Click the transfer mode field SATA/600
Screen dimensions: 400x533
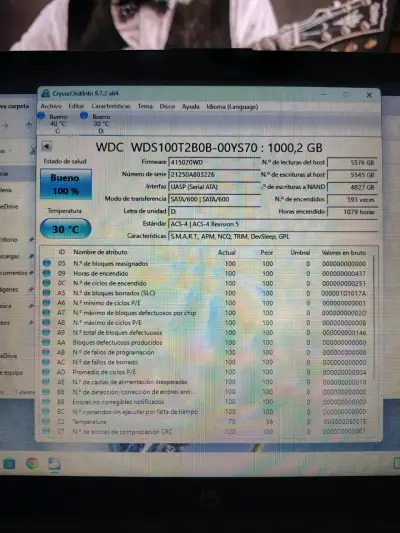click(x=214, y=199)
